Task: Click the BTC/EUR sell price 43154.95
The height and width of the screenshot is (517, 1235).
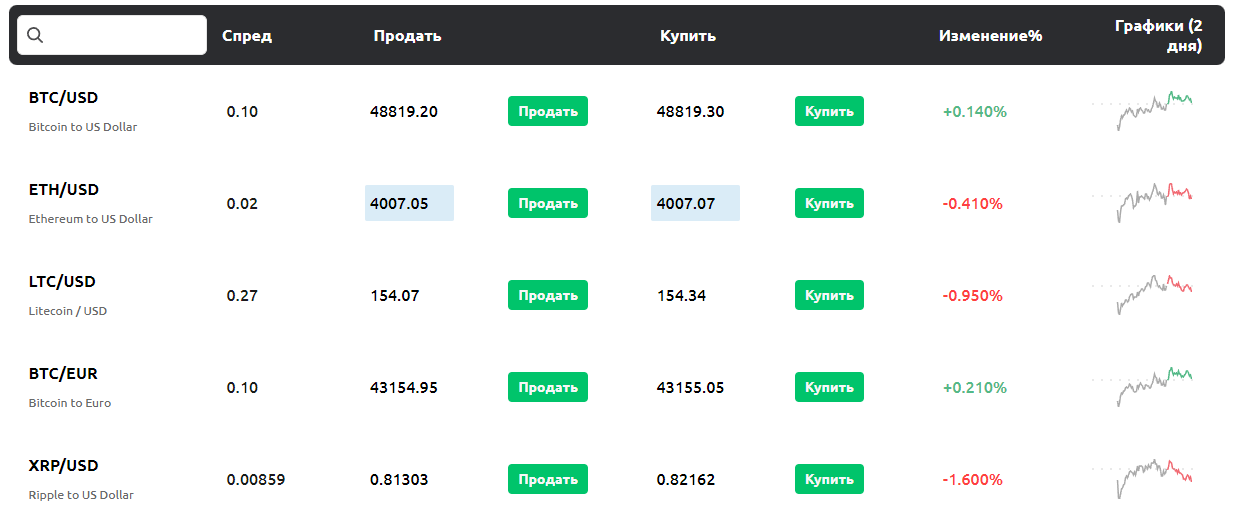Action: pos(404,387)
